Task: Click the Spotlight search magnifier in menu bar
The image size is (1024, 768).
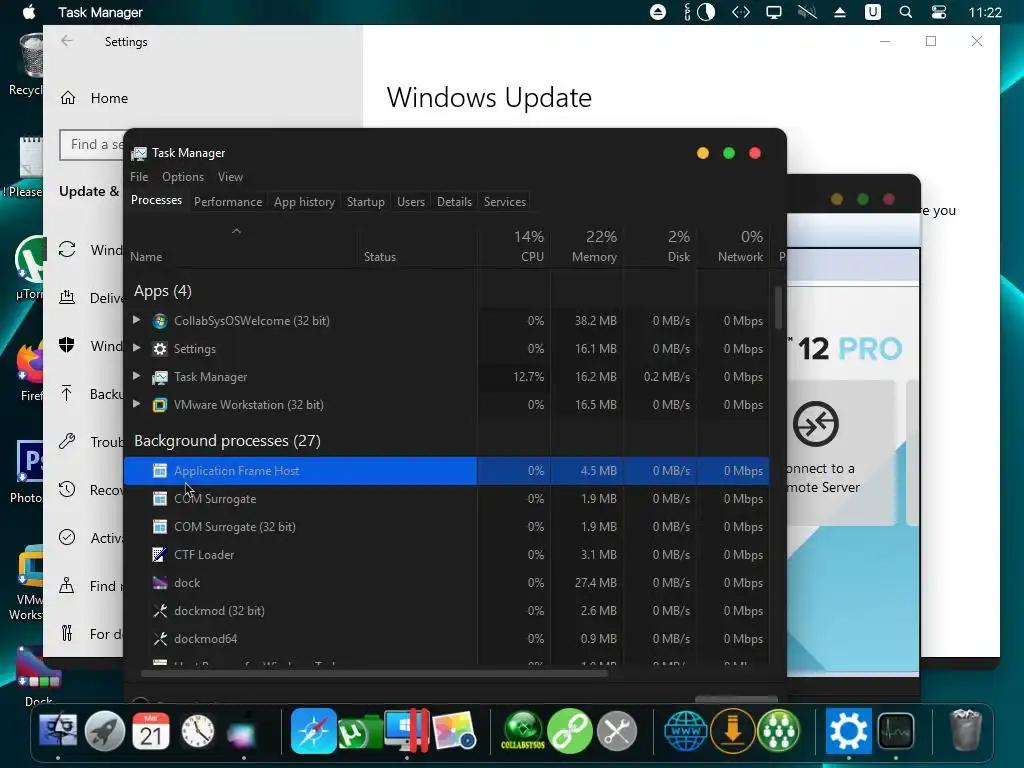Action: (x=906, y=12)
